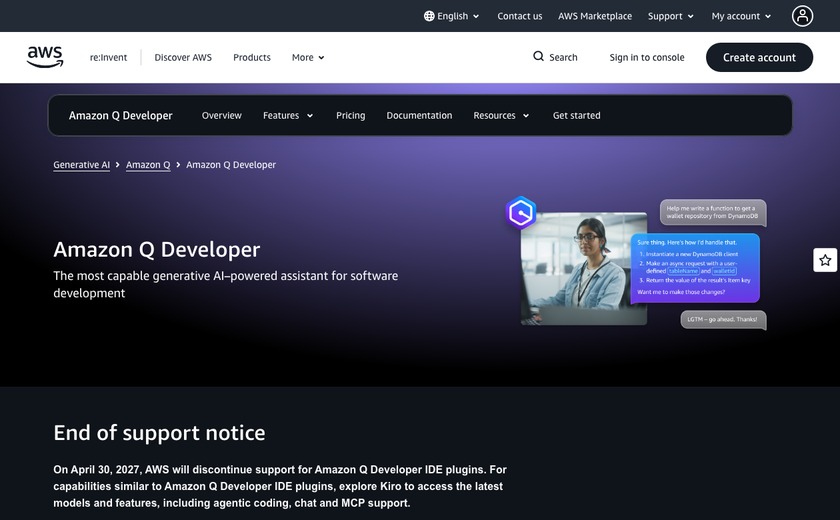Open the Products menu
Image resolution: width=840 pixels, height=520 pixels.
pos(252,57)
